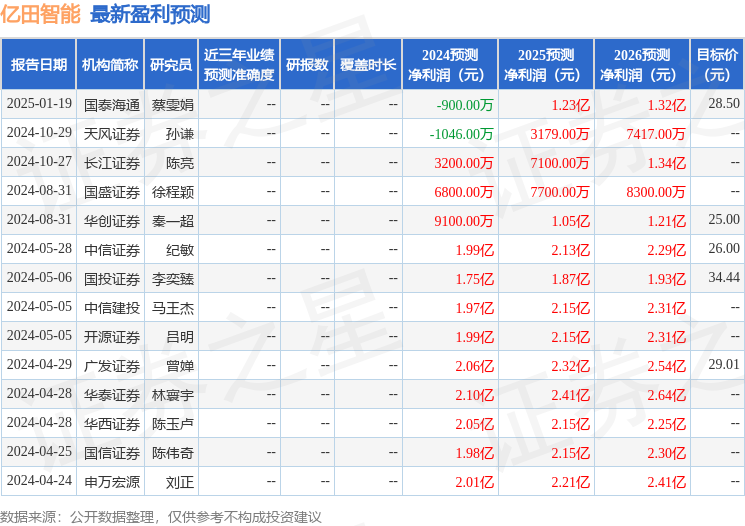Image resolution: width=745 pixels, height=526 pixels.
Task: Click the -1046.00万 profit value
Action: (461, 134)
